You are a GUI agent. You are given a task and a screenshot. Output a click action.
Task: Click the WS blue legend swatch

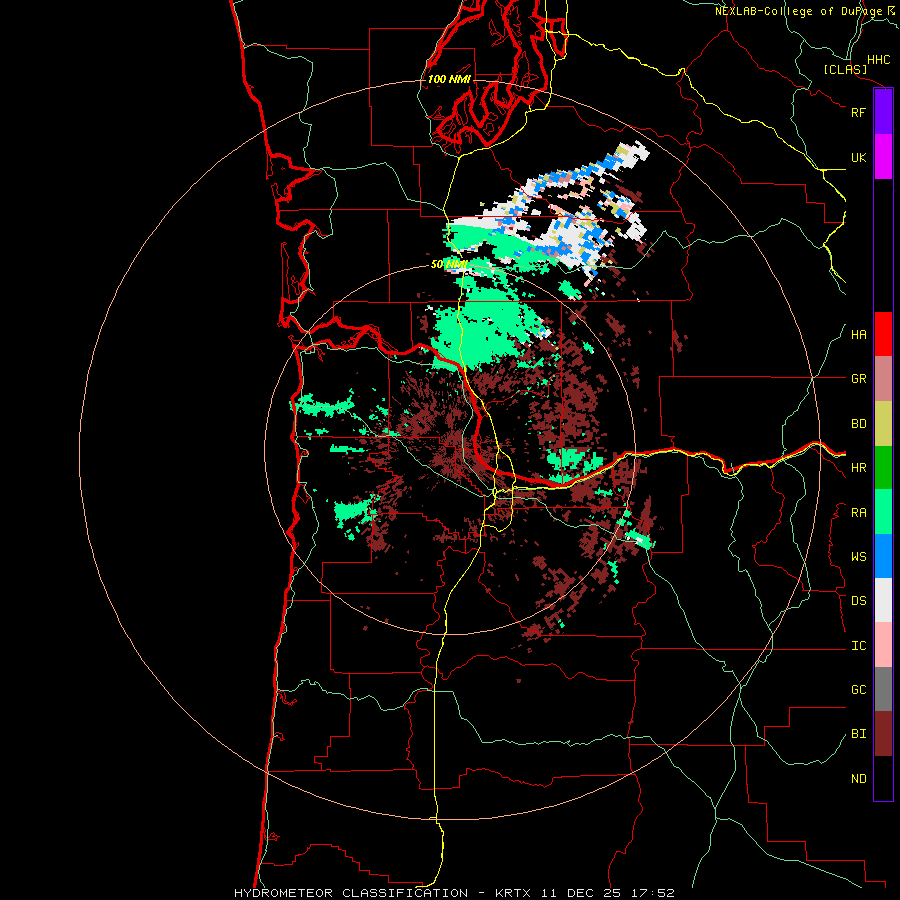click(x=883, y=556)
